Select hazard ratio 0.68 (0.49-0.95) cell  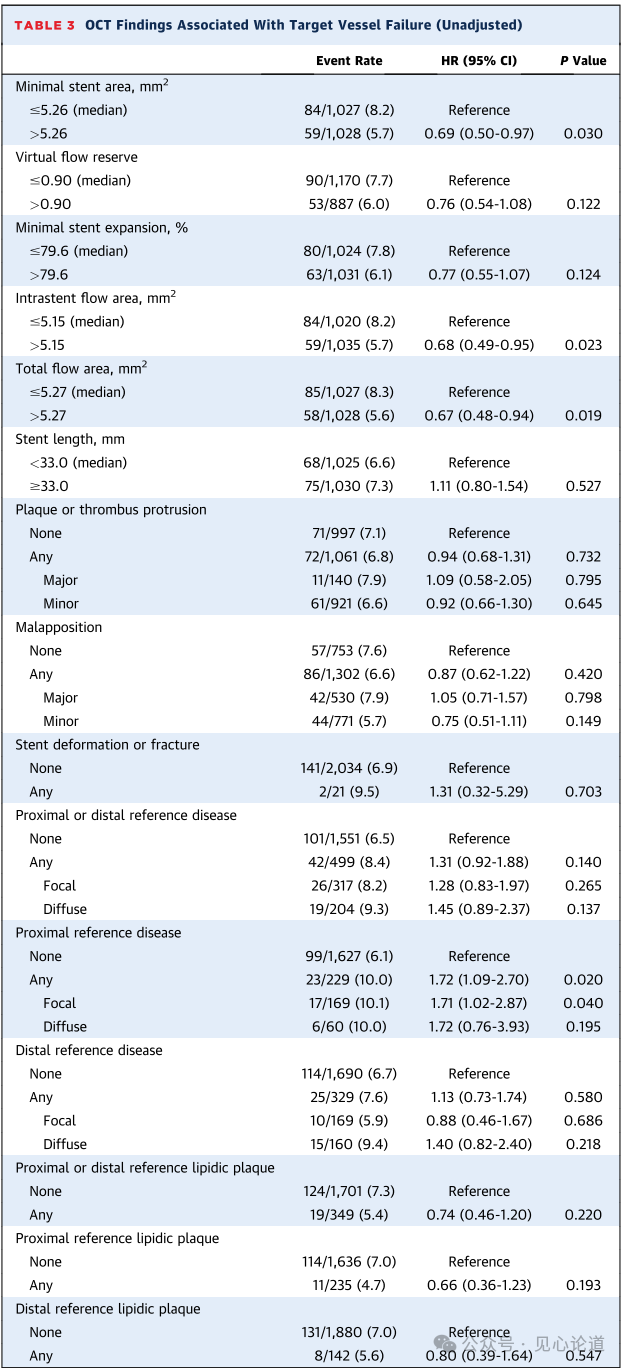[479, 345]
